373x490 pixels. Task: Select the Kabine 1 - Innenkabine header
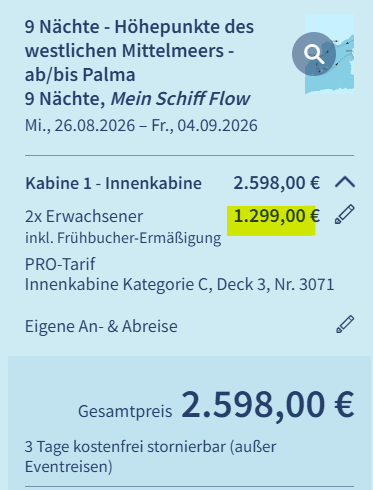tap(113, 183)
